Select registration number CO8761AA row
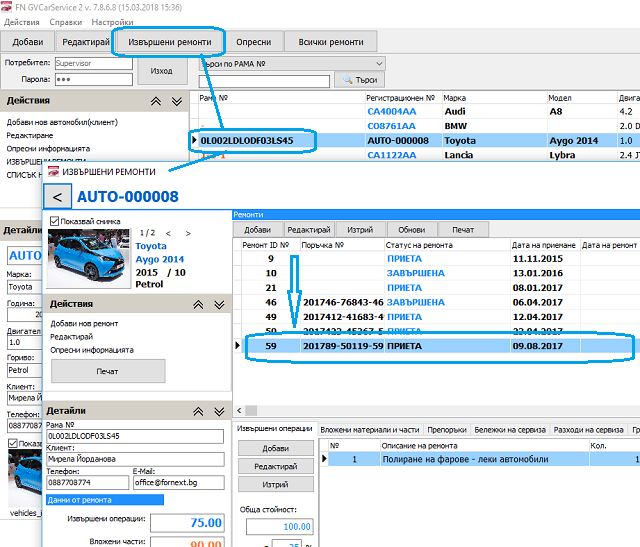 414,126
